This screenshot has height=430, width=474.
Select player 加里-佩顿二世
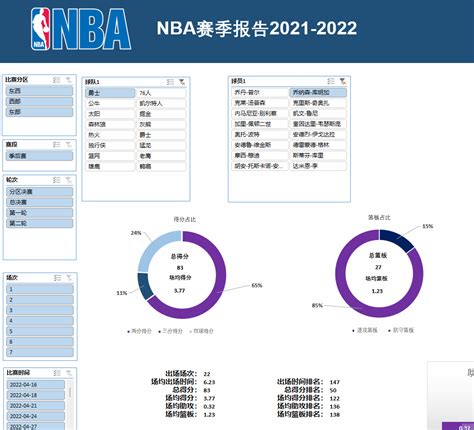260,124
